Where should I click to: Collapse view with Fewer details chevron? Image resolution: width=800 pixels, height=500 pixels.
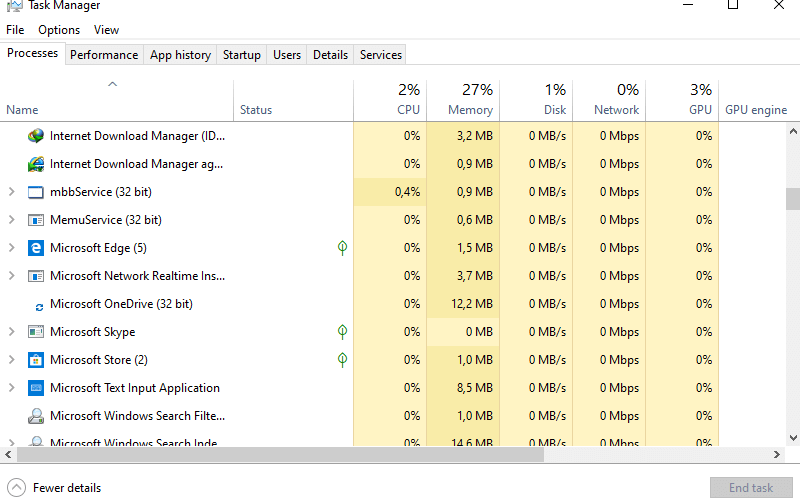pyautogui.click(x=16, y=488)
